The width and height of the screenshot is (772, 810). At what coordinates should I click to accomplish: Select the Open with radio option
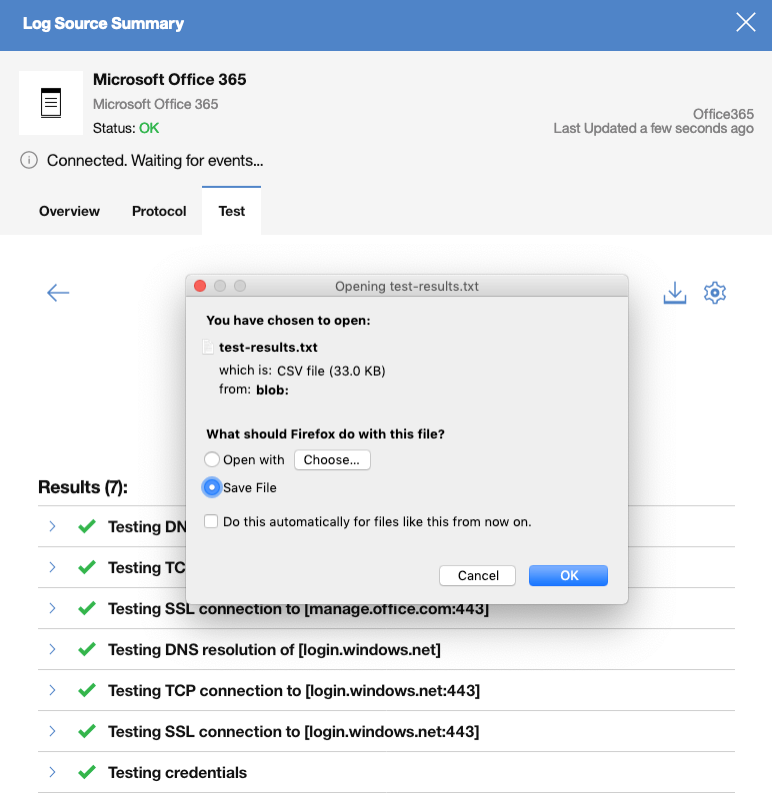pos(211,459)
